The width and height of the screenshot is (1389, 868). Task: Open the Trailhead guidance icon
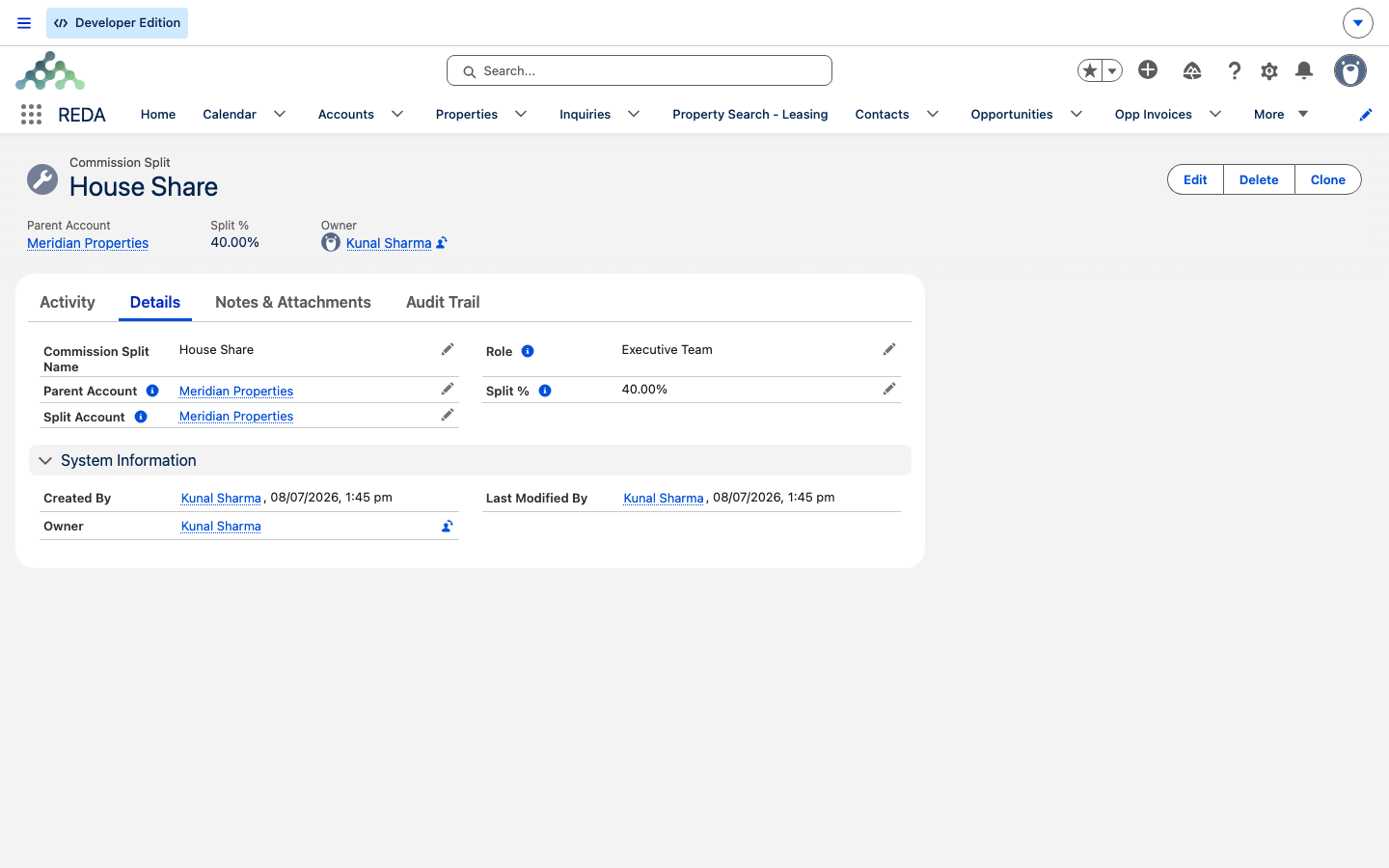(x=1192, y=70)
